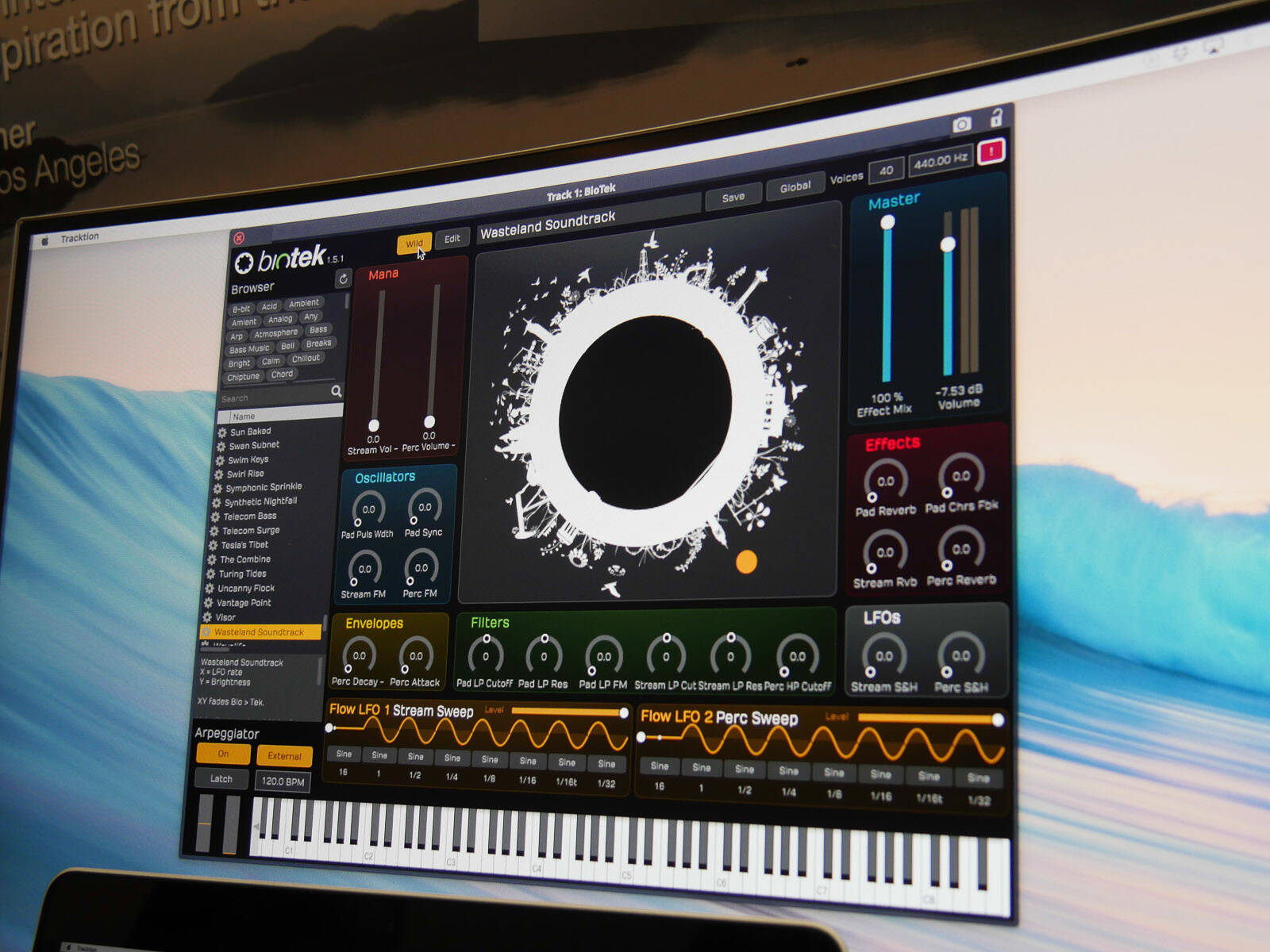The image size is (1270, 952).
Task: Click the Atmosphere tag button
Action: (276, 334)
